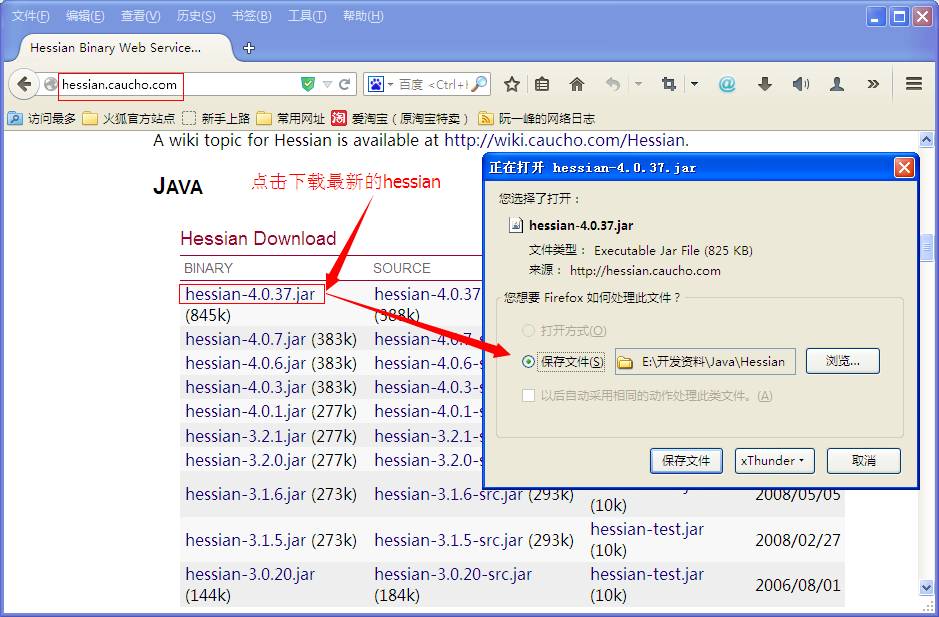939x617 pixels.
Task: Click 取消 to cancel the download
Action: pyautogui.click(x=864, y=461)
